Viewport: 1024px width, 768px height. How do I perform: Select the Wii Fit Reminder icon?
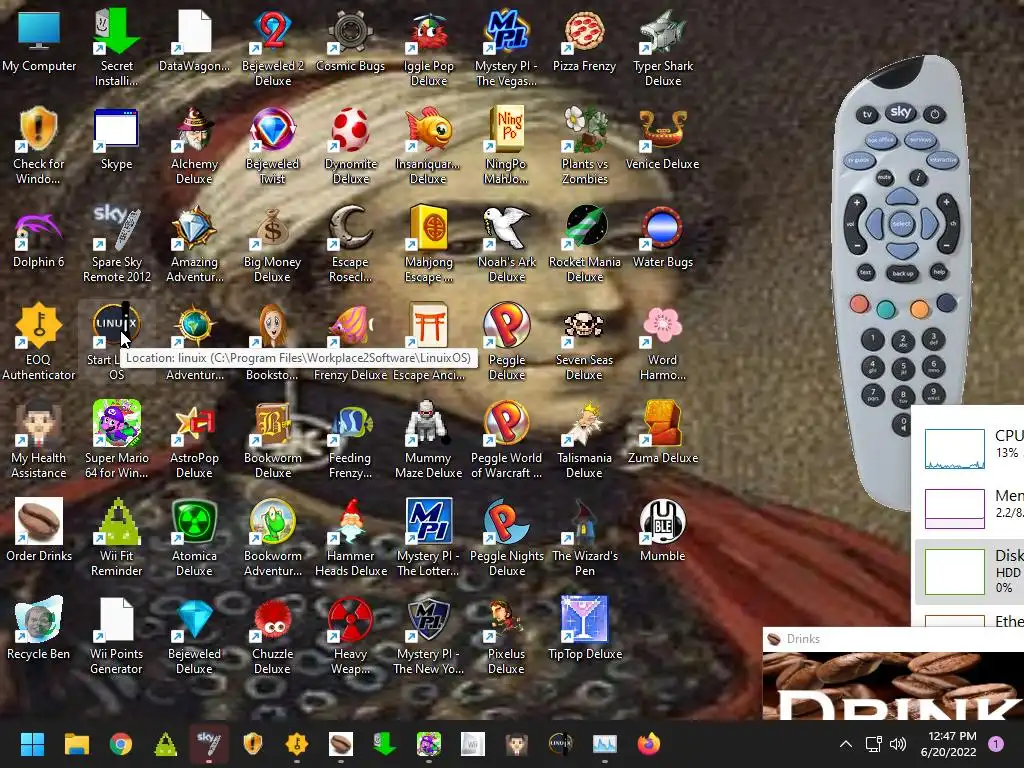pyautogui.click(x=116, y=539)
